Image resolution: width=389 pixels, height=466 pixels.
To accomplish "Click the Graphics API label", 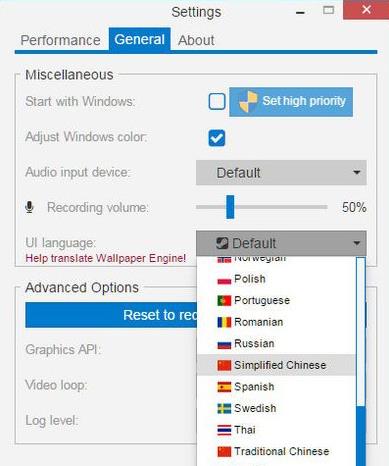I will [x=63, y=350].
